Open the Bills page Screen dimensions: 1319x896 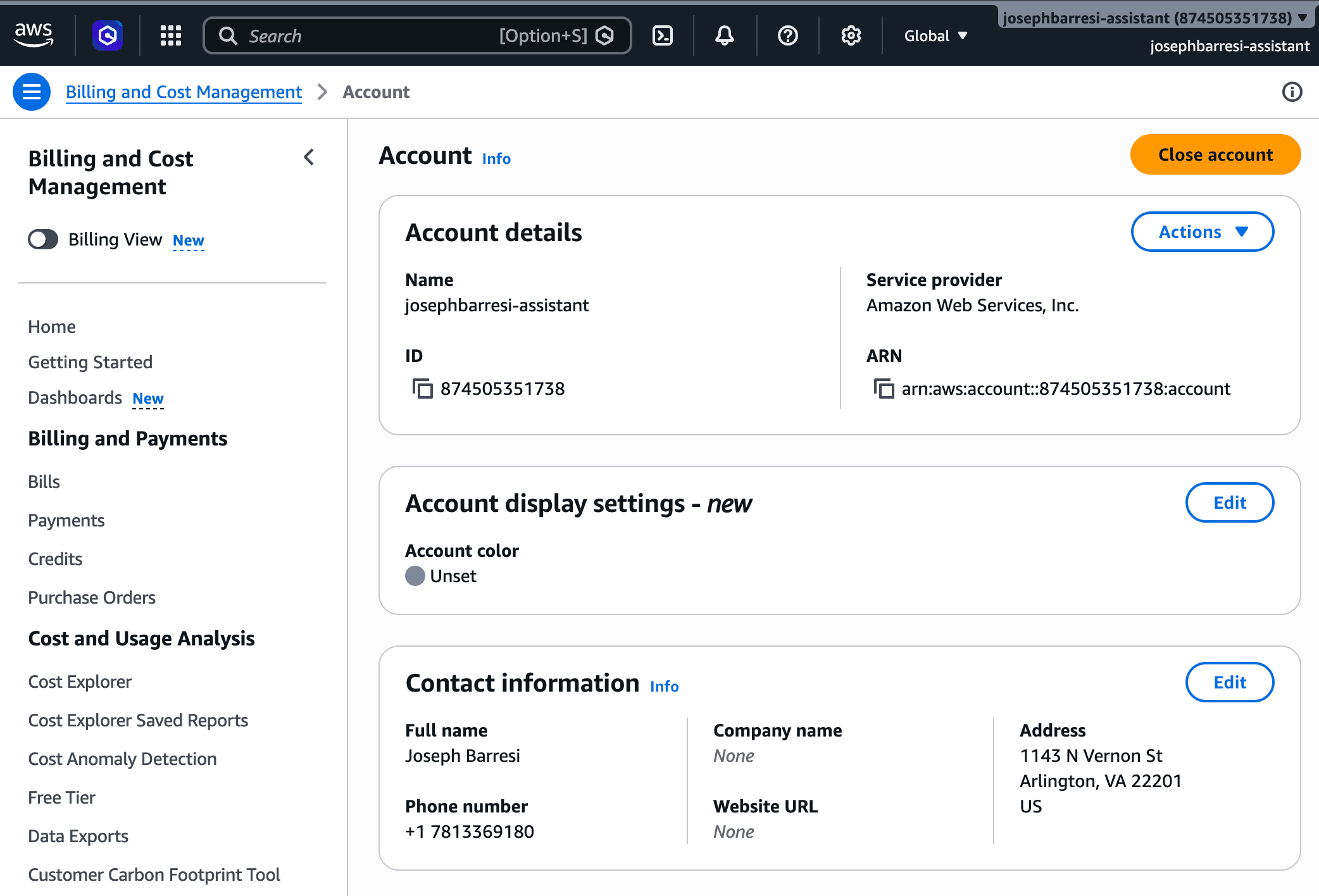click(x=44, y=482)
